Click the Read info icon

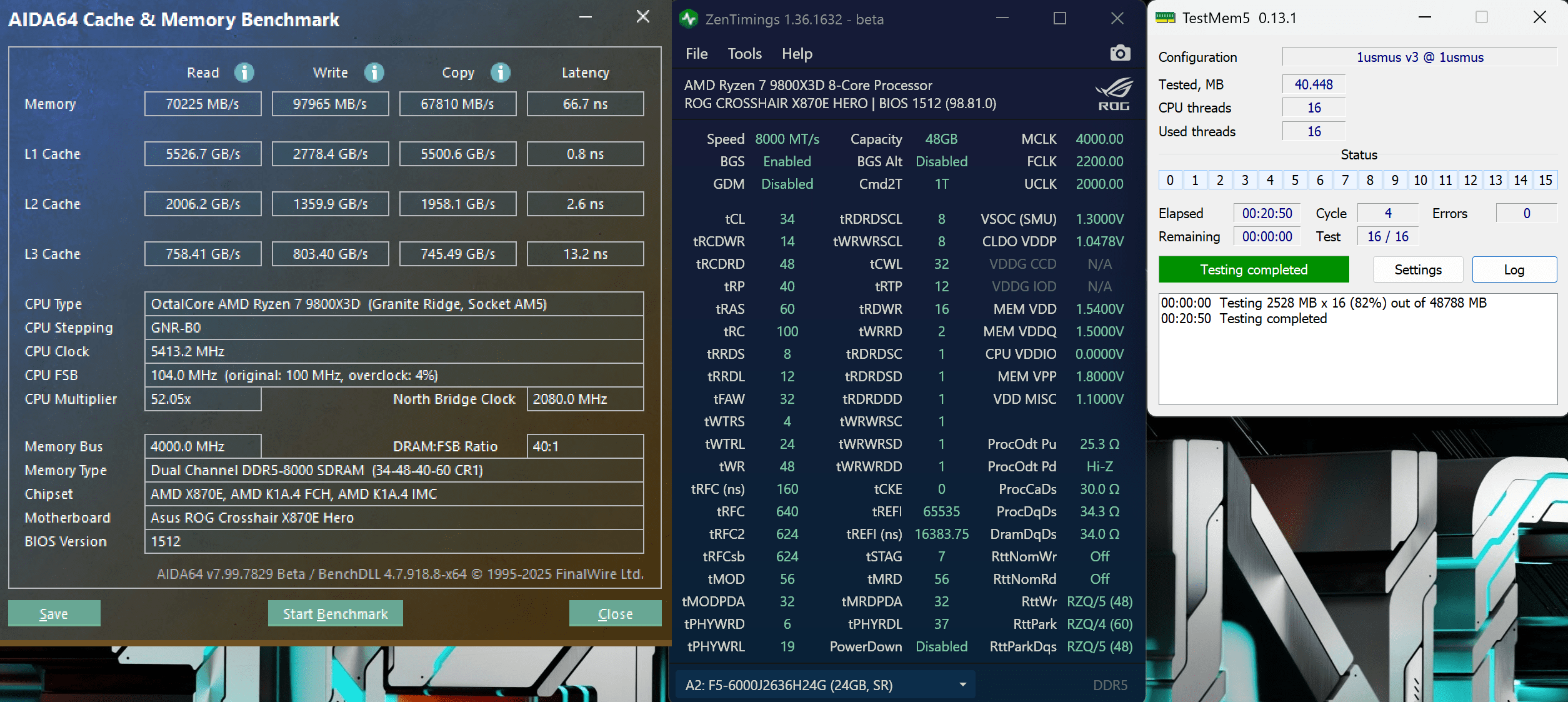coord(244,73)
